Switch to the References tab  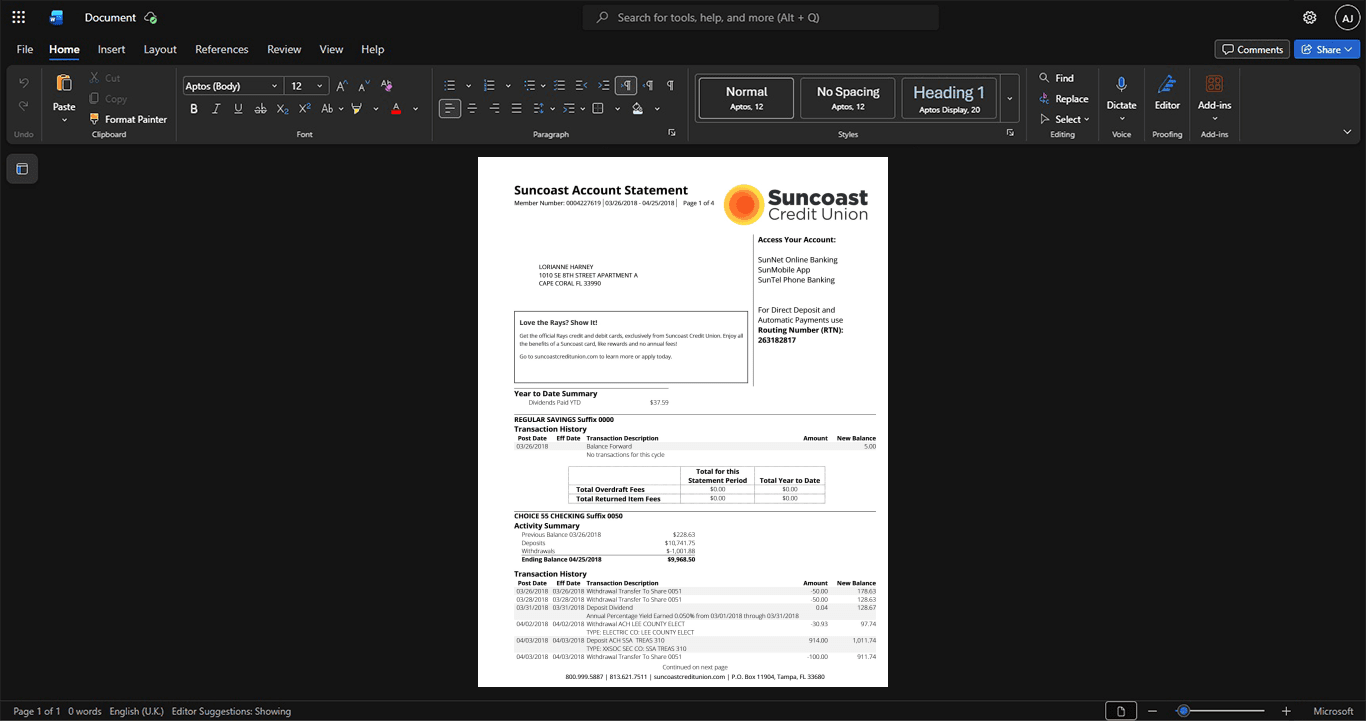click(221, 49)
